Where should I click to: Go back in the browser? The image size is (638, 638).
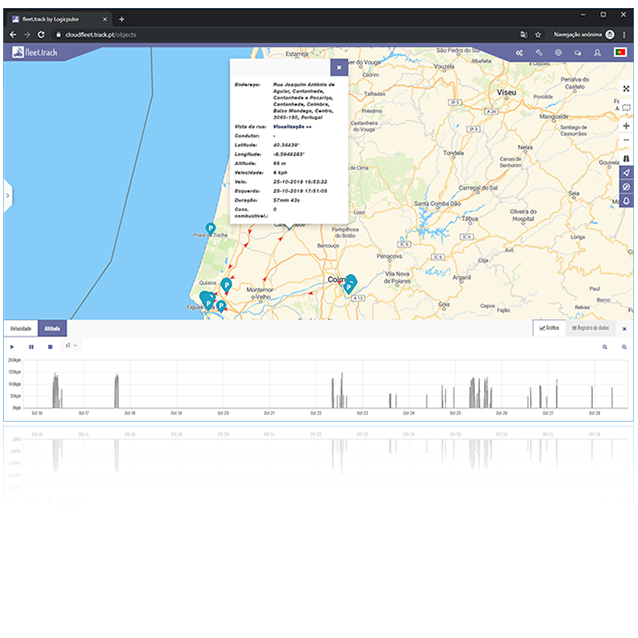(13, 35)
